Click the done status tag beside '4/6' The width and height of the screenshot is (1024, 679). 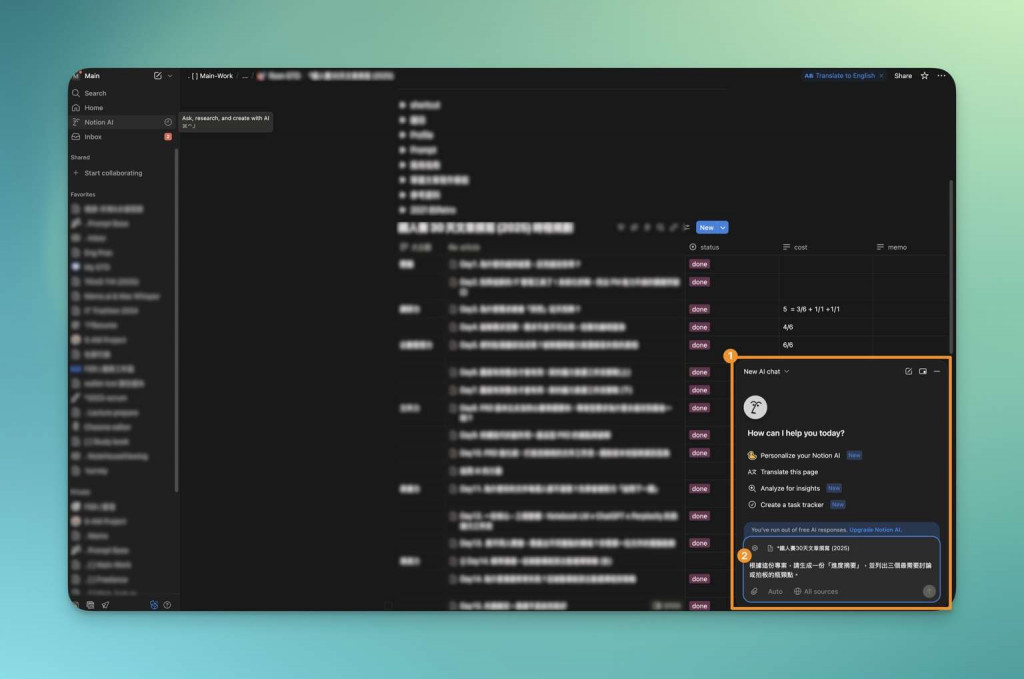click(699, 327)
